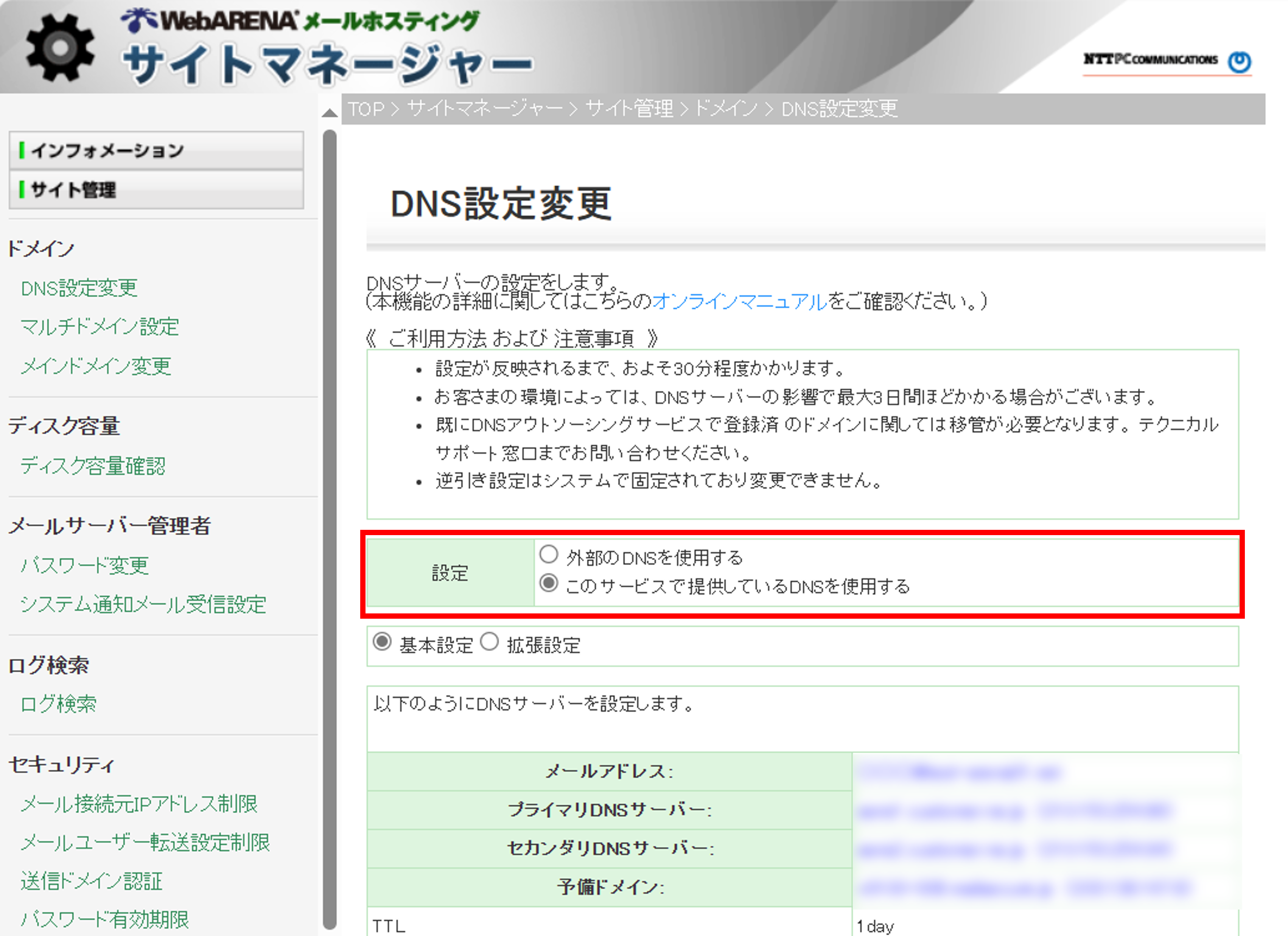Open メインドメイン変更 page

pyautogui.click(x=96, y=366)
